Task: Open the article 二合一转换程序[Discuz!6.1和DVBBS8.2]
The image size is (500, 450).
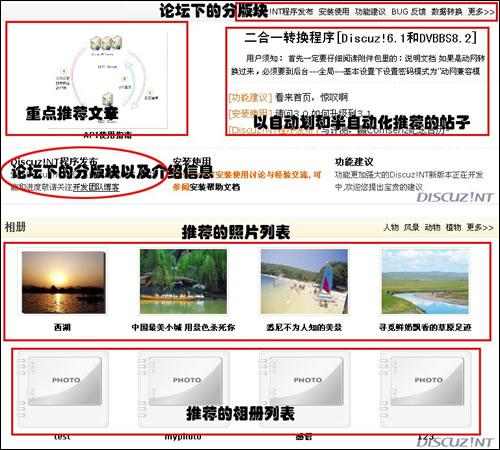Action: click(x=360, y=38)
